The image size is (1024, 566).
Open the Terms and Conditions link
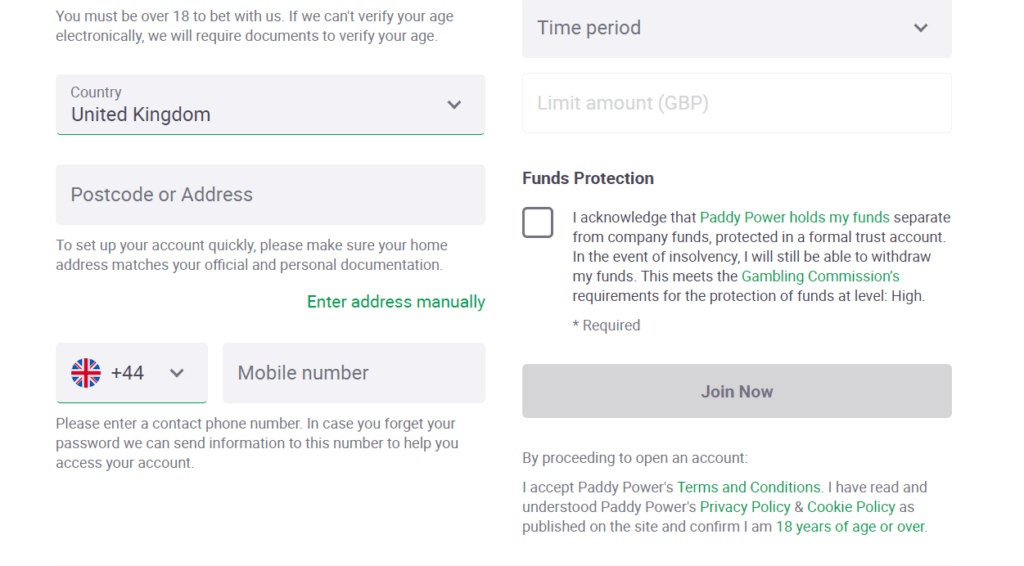pyautogui.click(x=749, y=488)
